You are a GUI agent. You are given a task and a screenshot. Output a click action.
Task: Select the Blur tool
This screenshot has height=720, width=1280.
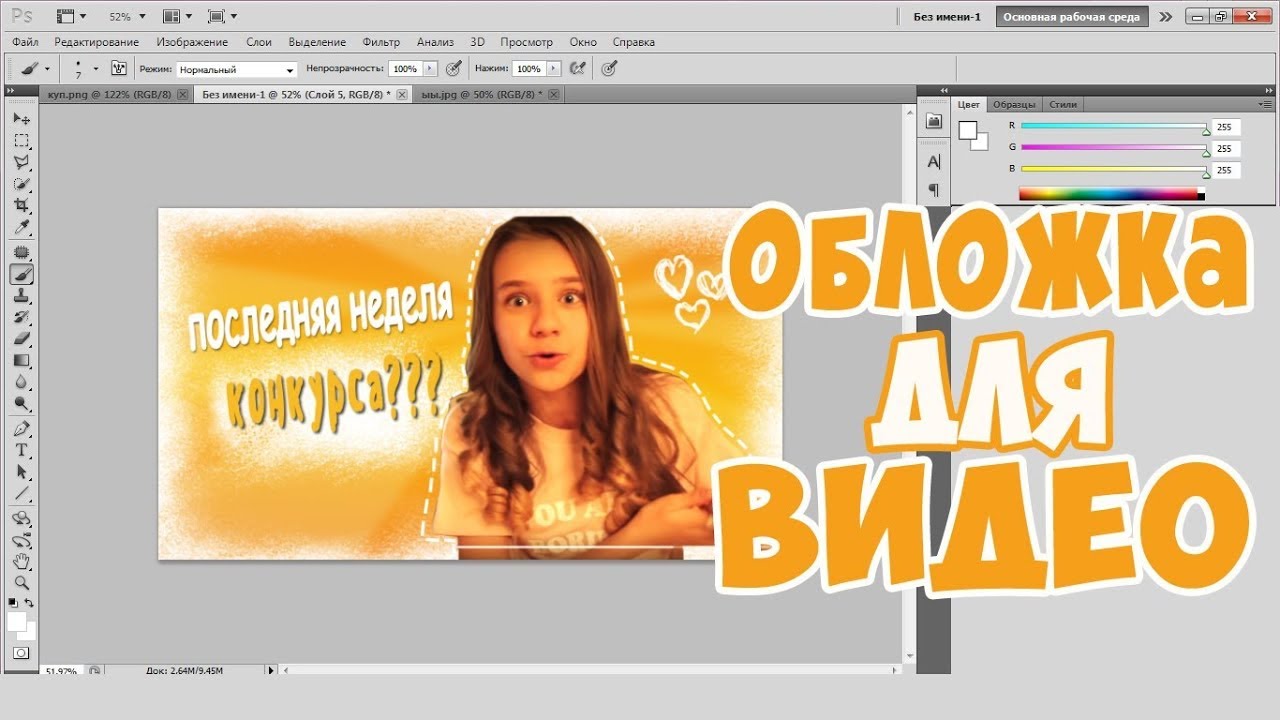pos(21,382)
